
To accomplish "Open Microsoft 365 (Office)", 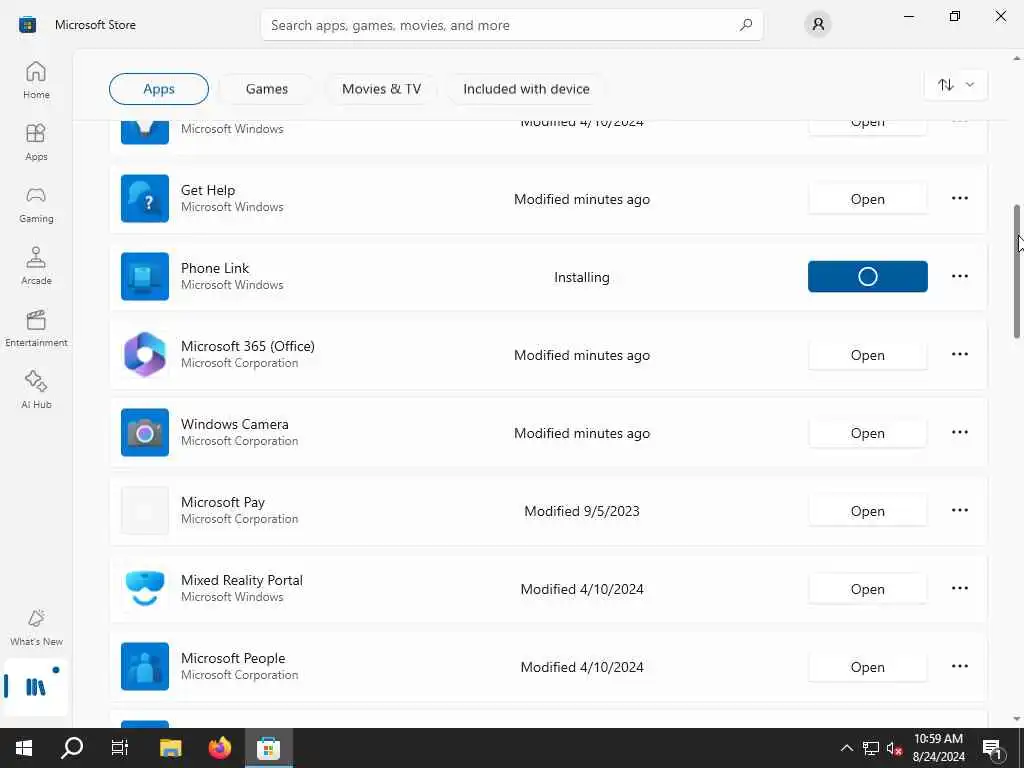I will click(867, 355).
